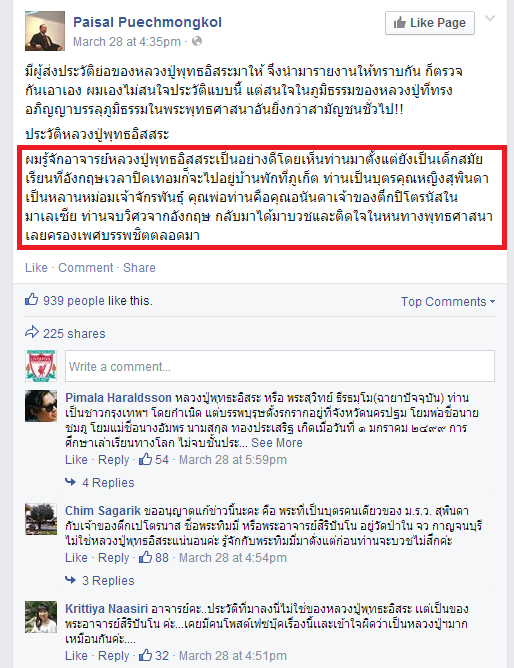Click the Like Page button
This screenshot has height=668, width=514.
coord(430,23)
